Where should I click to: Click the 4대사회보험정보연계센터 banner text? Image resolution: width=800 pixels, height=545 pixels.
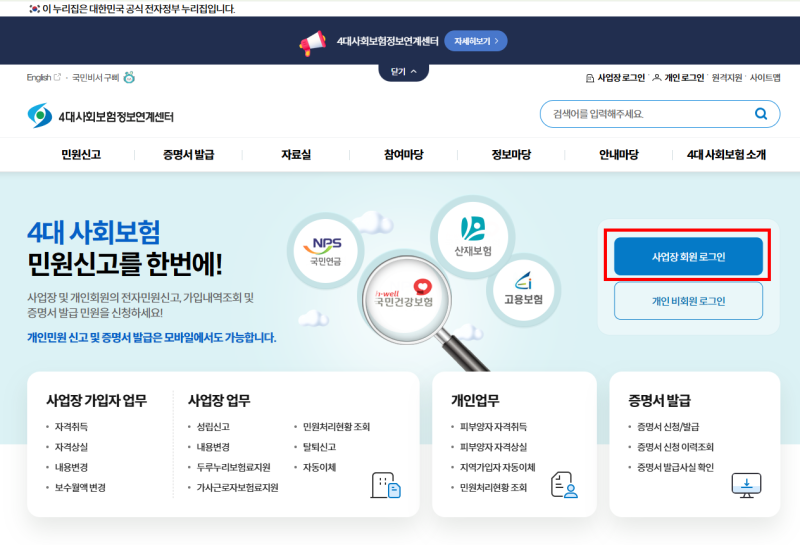tap(387, 41)
